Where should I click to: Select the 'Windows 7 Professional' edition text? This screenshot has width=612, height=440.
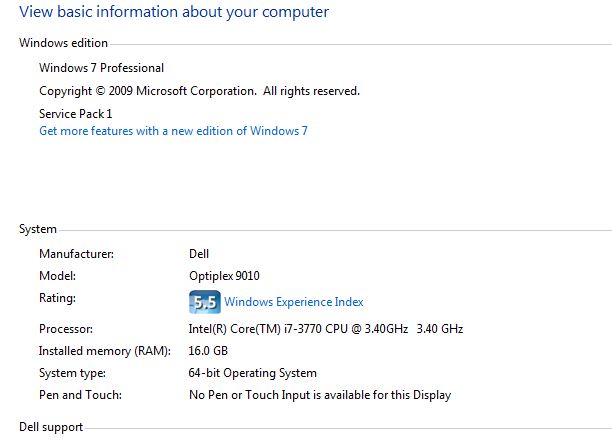(101, 68)
